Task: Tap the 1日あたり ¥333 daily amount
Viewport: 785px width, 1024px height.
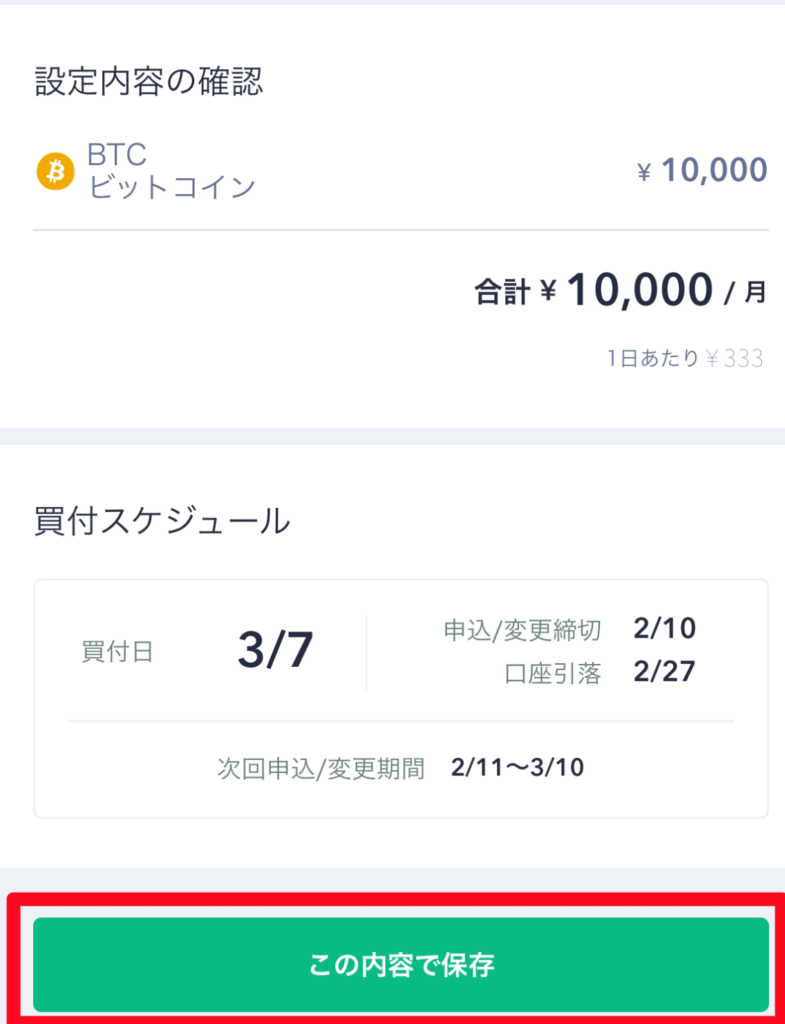Action: (x=684, y=359)
